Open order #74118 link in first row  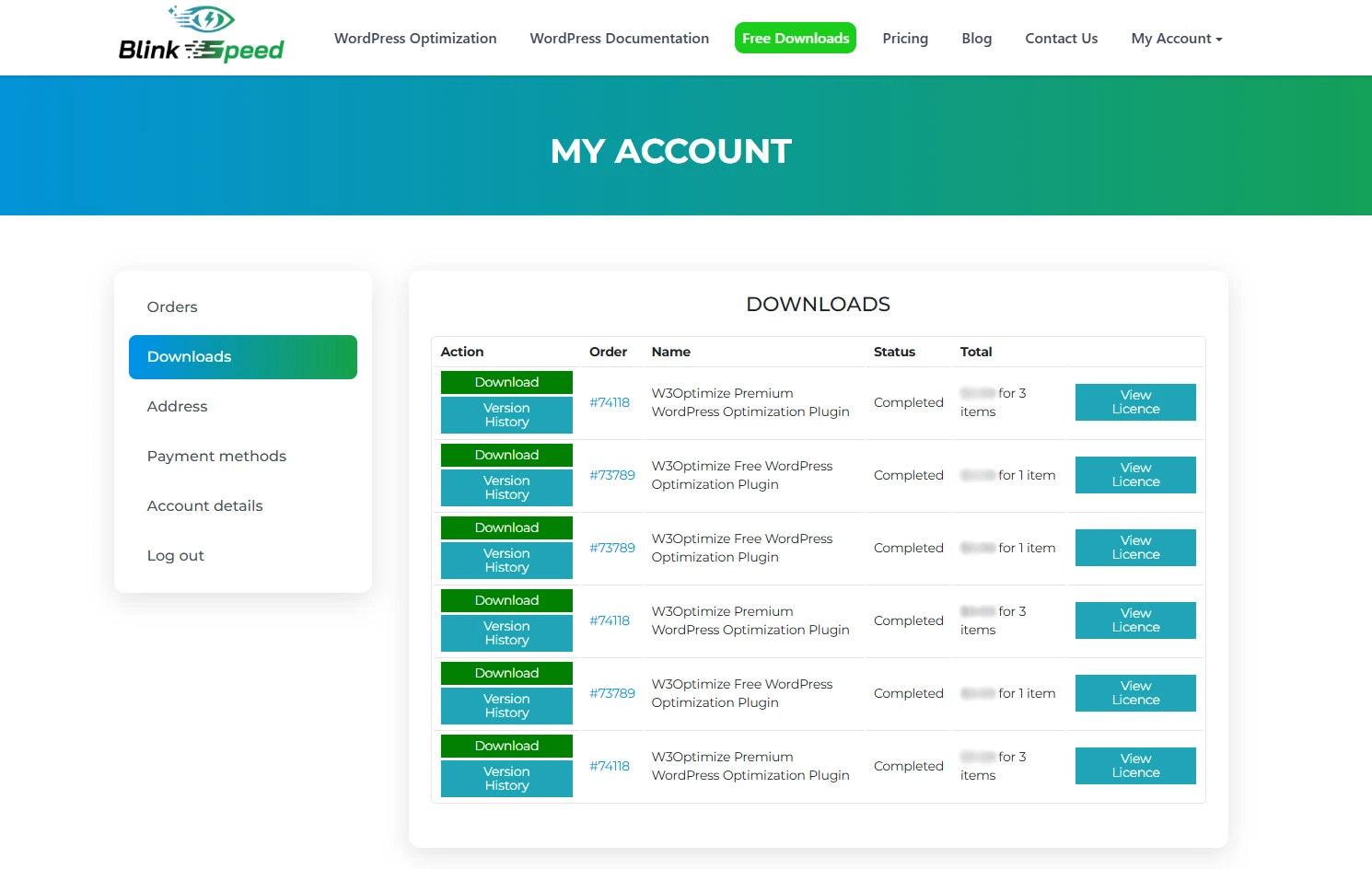coord(610,402)
